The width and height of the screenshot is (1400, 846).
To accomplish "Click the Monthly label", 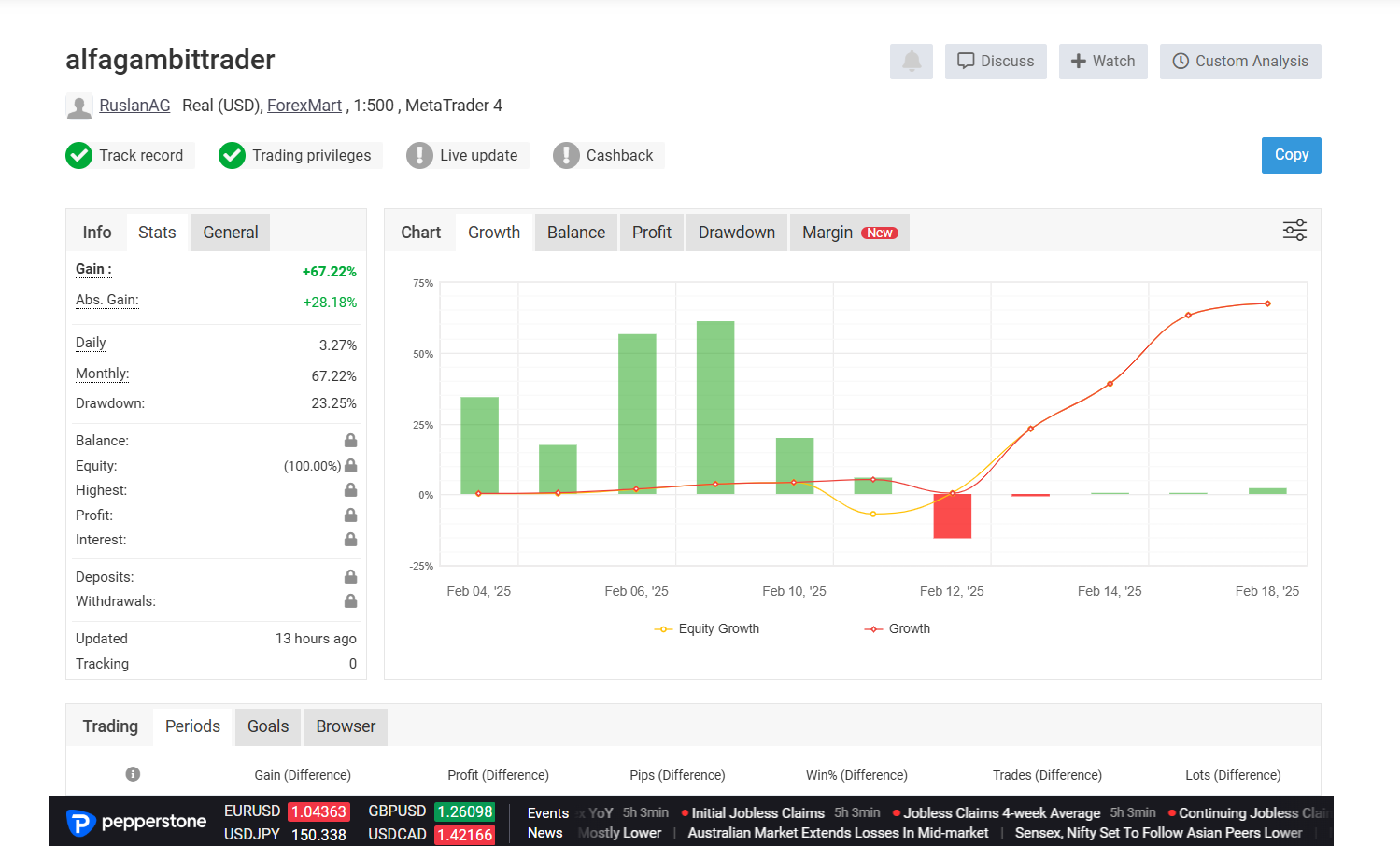I will click(103, 374).
